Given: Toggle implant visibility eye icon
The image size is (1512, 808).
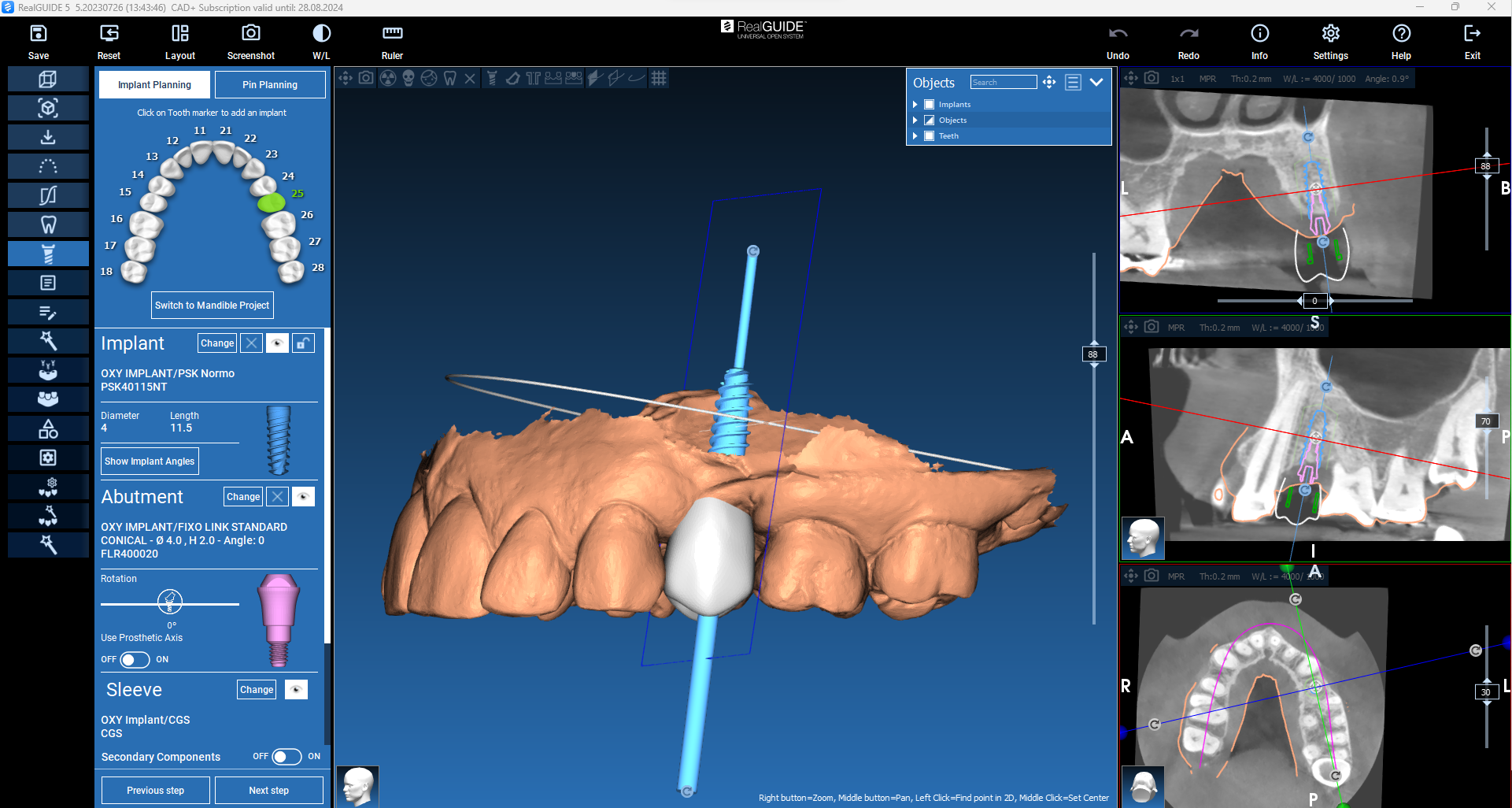Looking at the screenshot, I should coord(277,343).
